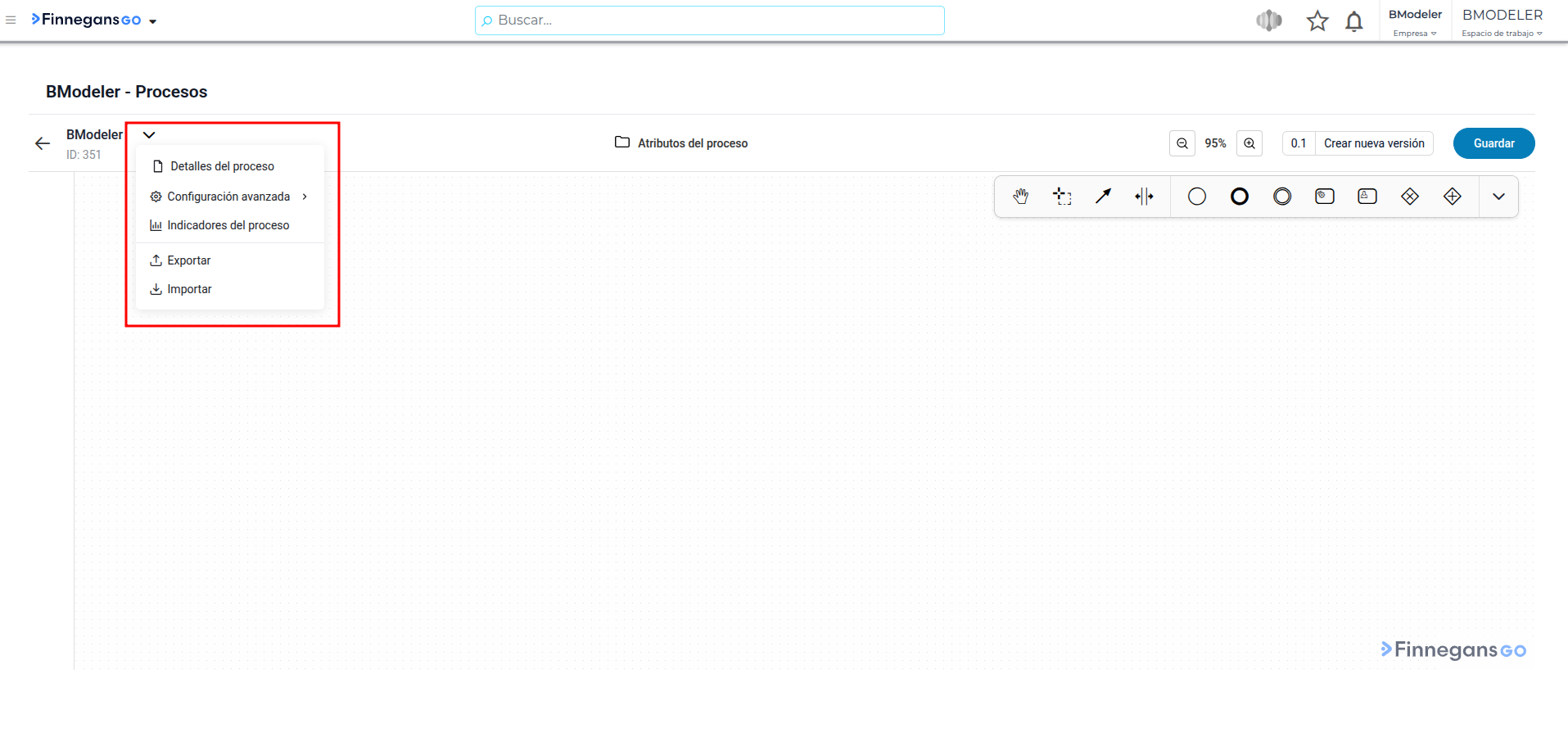The width and height of the screenshot is (1568, 742).
Task: Insert a User Task with person
Action: (x=1367, y=197)
